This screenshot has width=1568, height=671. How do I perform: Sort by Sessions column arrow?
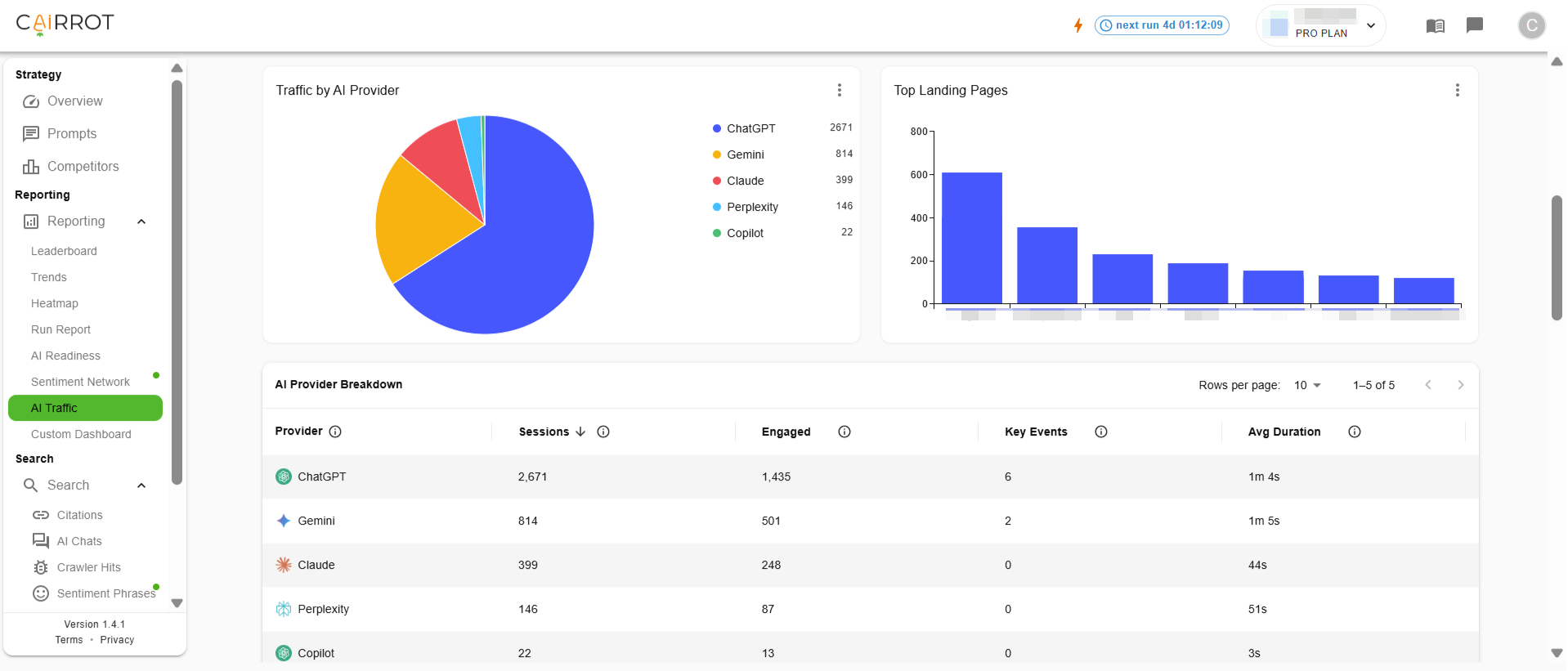[x=580, y=432]
